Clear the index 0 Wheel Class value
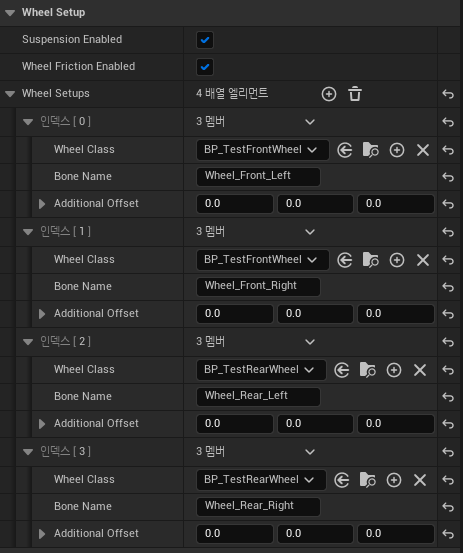Screen dimensions: 463x553 (423, 150)
